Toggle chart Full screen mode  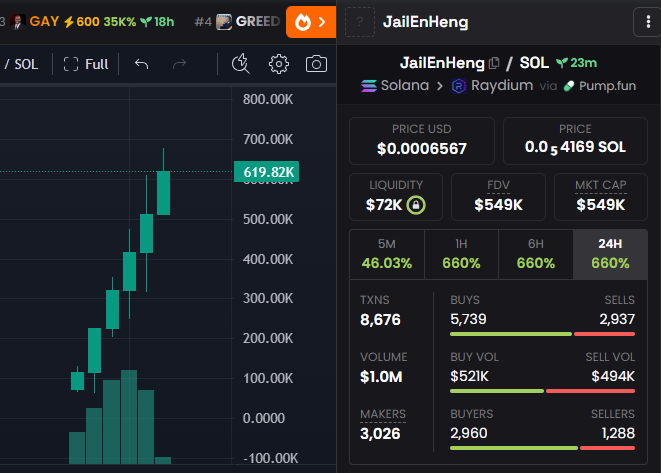[x=86, y=64]
